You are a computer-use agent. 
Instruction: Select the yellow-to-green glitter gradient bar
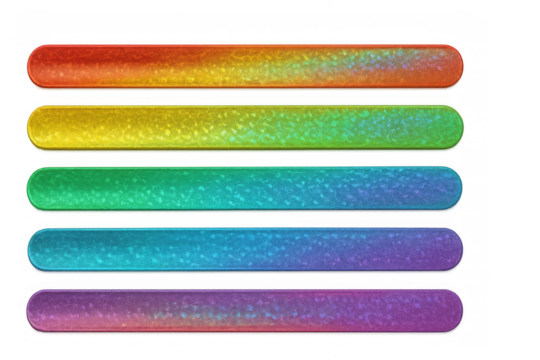coord(245,127)
